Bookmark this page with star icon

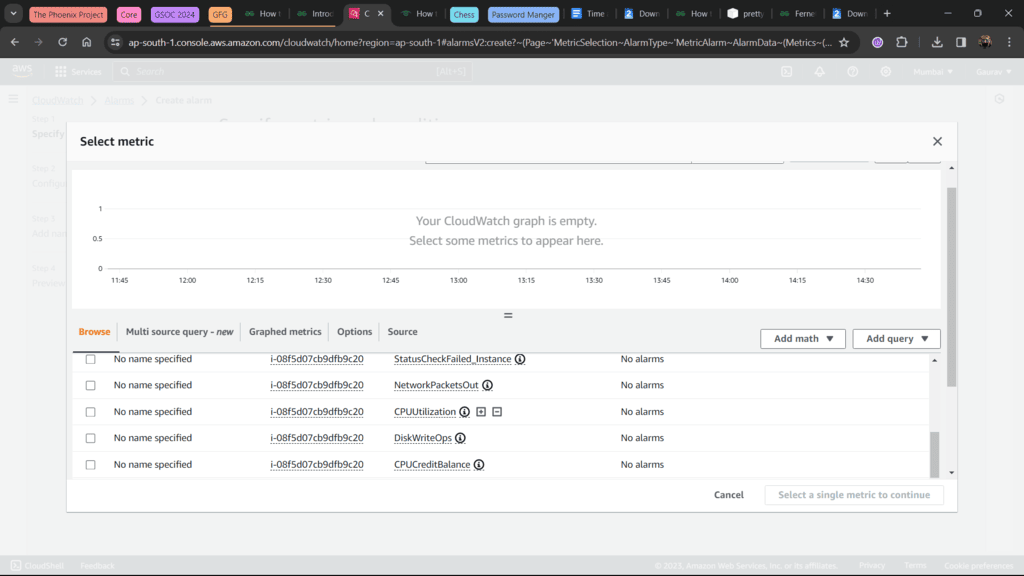tap(844, 42)
